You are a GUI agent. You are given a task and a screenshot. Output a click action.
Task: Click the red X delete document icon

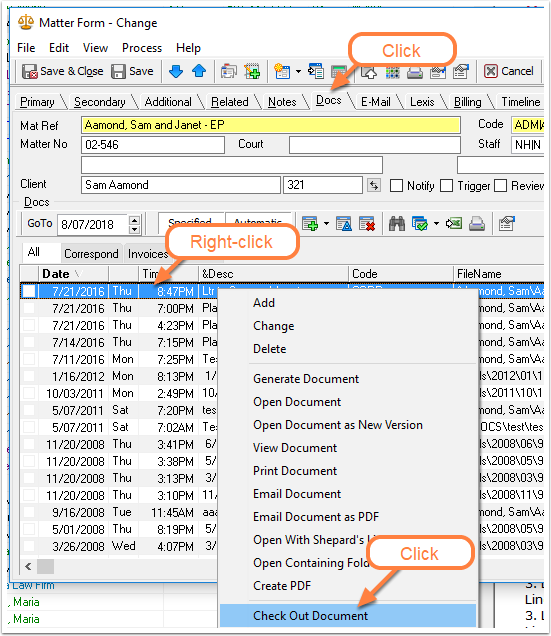coord(367,223)
